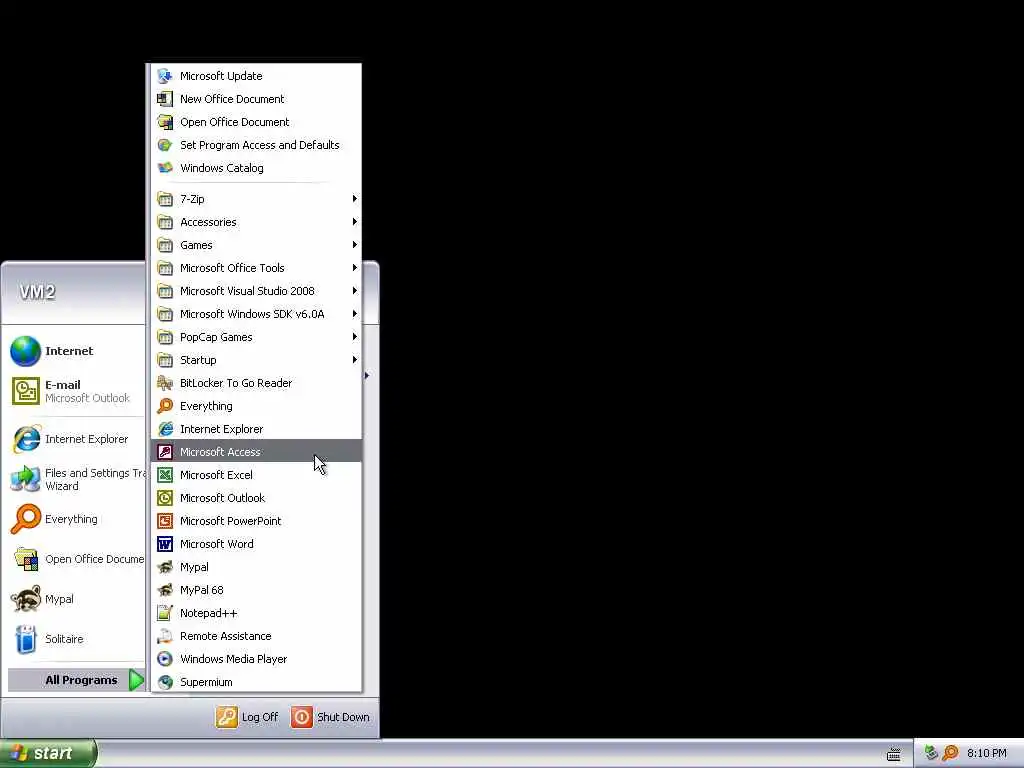1024x768 pixels.
Task: Open Files and Settings Transfer Wizard icon
Action: (25, 479)
